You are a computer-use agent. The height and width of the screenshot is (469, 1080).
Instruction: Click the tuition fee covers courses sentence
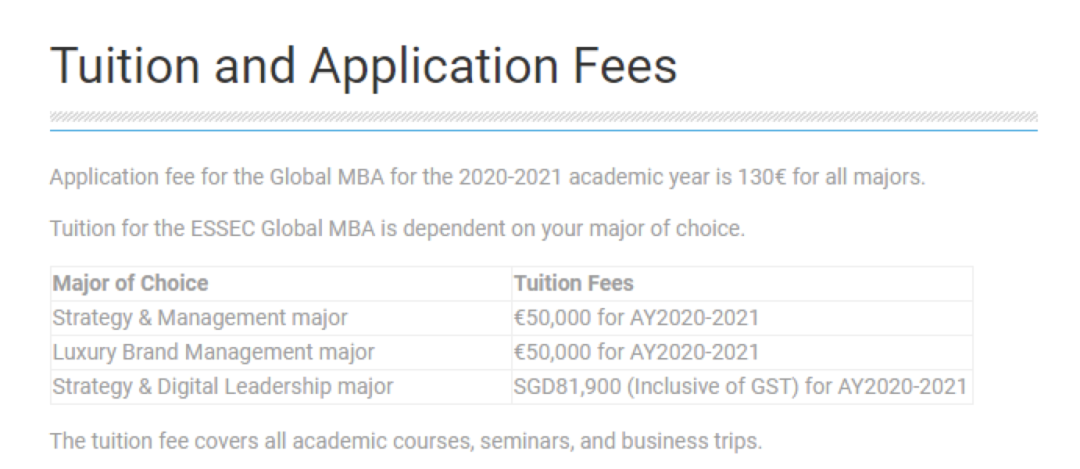click(406, 440)
